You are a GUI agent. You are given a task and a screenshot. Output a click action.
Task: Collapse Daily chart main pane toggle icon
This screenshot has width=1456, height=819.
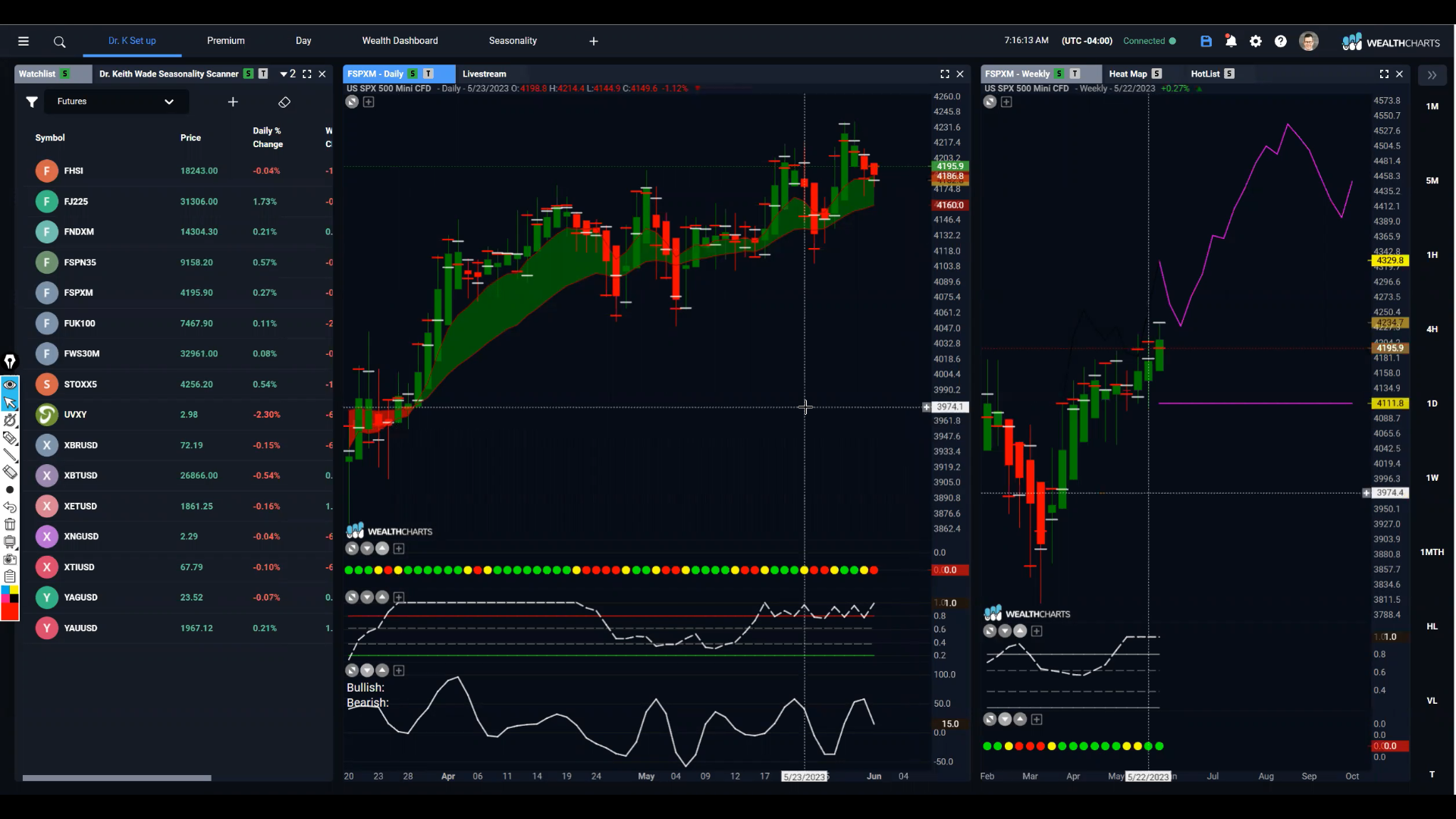[352, 102]
